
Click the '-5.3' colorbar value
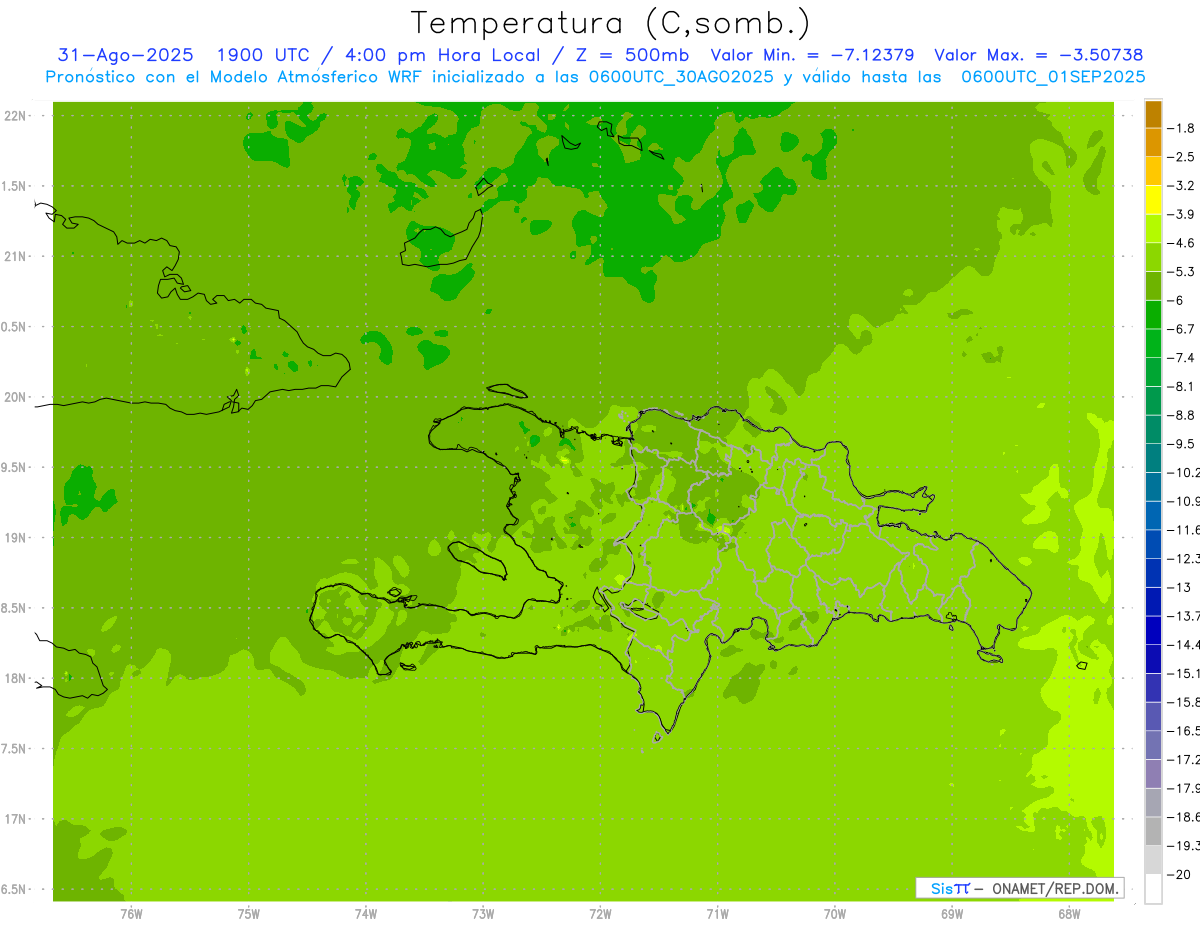[1183, 271]
